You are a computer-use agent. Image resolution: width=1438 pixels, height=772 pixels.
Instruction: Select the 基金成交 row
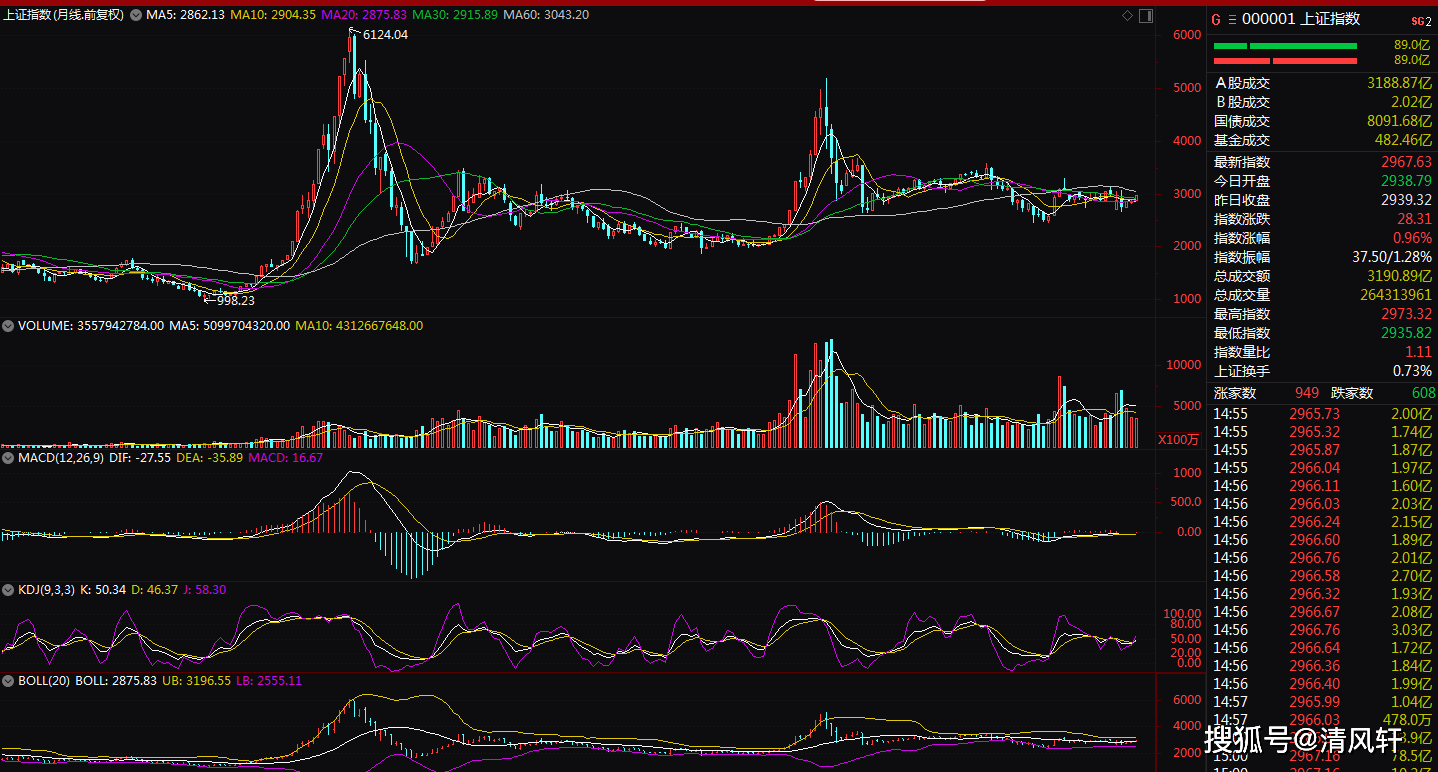(1322, 141)
